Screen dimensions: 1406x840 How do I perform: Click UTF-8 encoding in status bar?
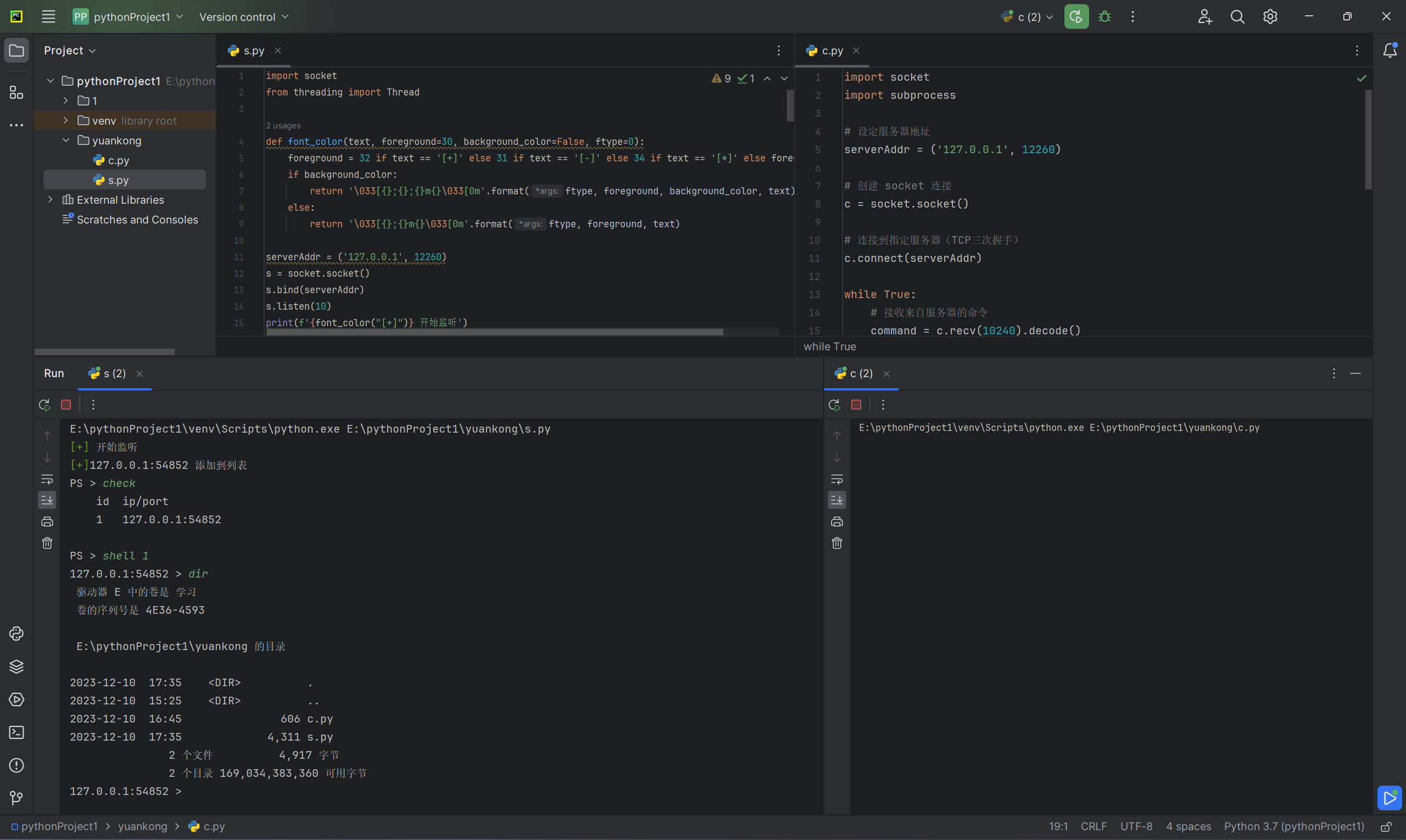pos(1136,826)
